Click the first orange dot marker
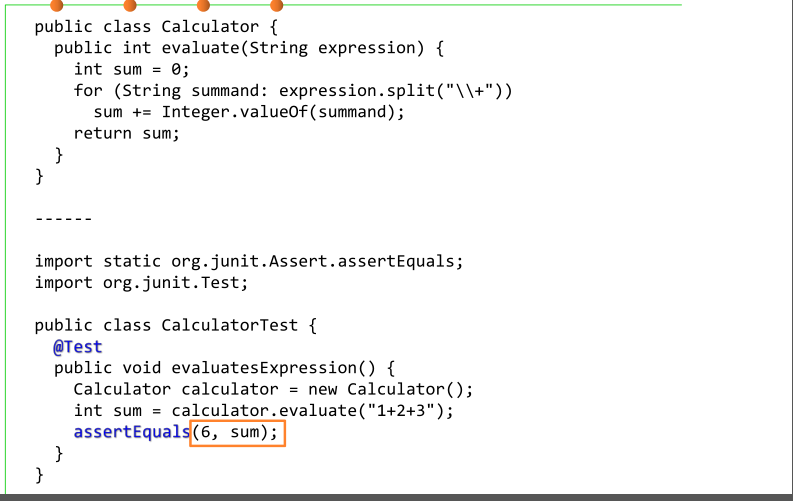This screenshot has width=793, height=501. point(57,5)
